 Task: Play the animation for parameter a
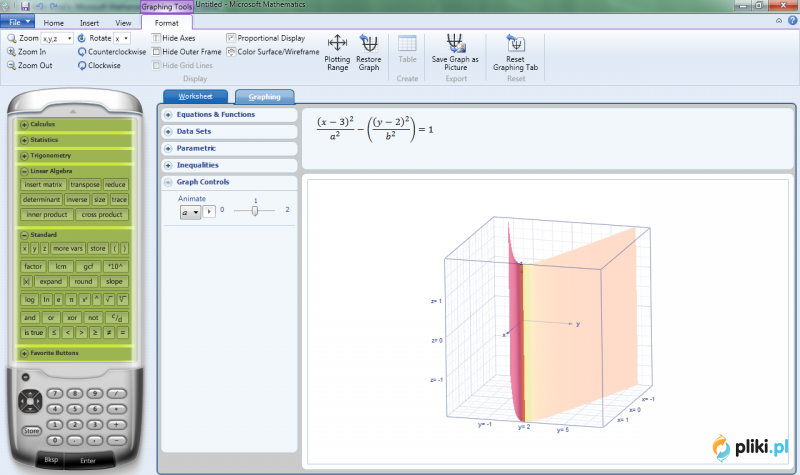(x=209, y=211)
